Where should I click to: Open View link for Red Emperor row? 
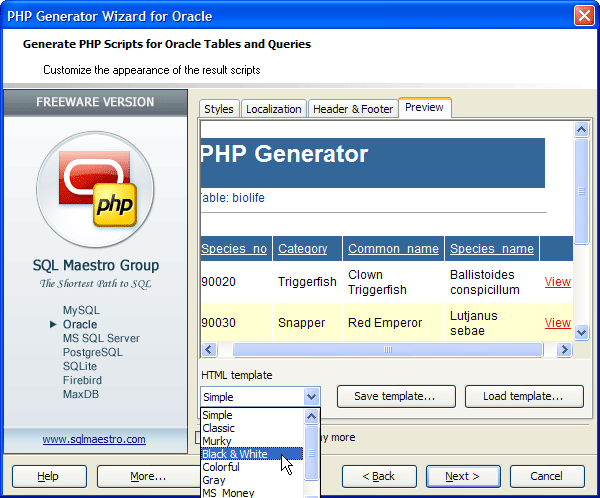coord(558,323)
